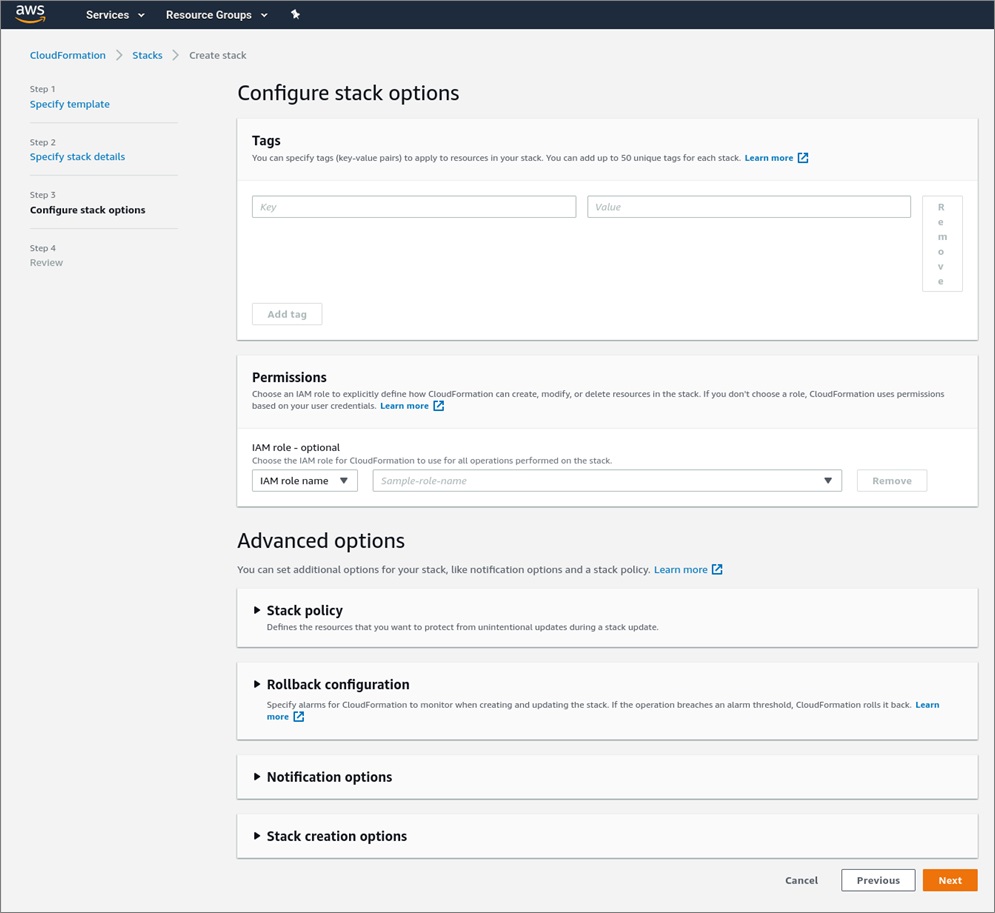The height and width of the screenshot is (913, 995).
Task: Go to CloudFormation breadcrumb link
Action: (x=68, y=55)
